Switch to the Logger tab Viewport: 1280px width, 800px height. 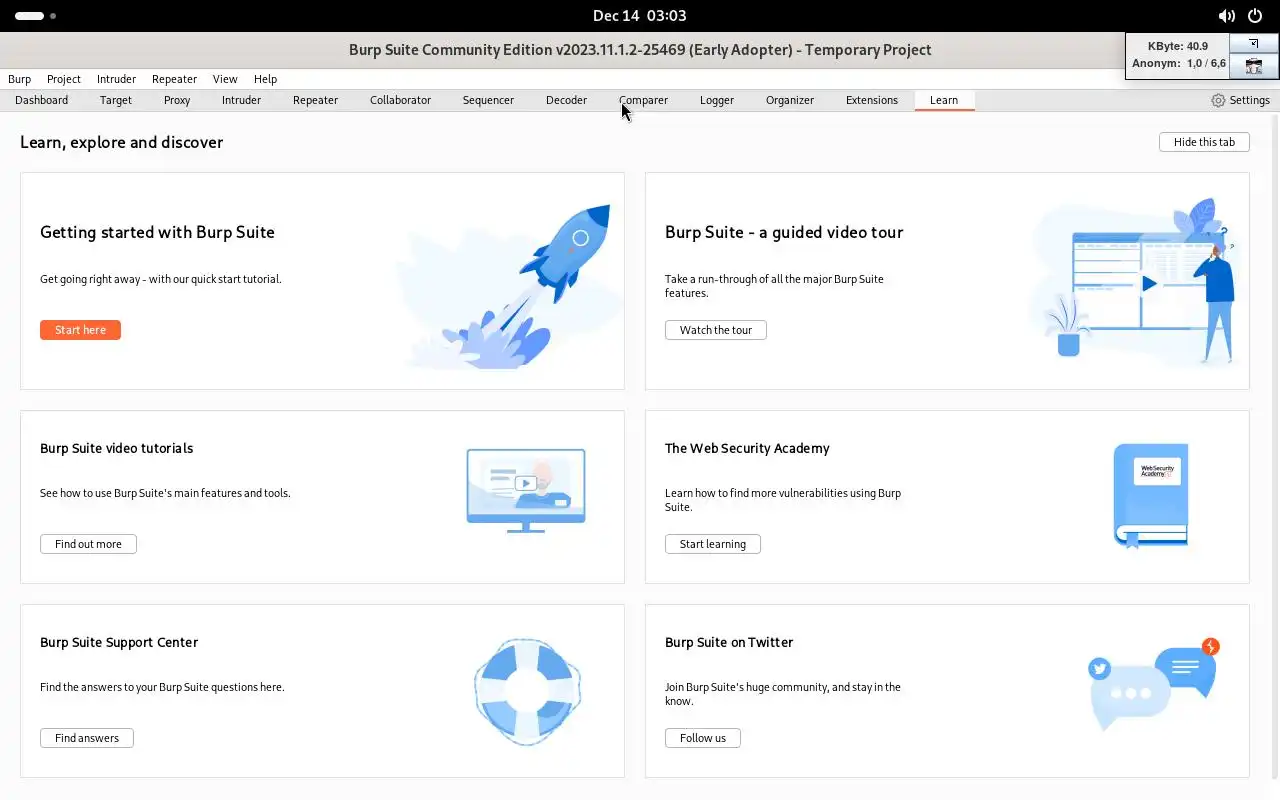(x=716, y=100)
